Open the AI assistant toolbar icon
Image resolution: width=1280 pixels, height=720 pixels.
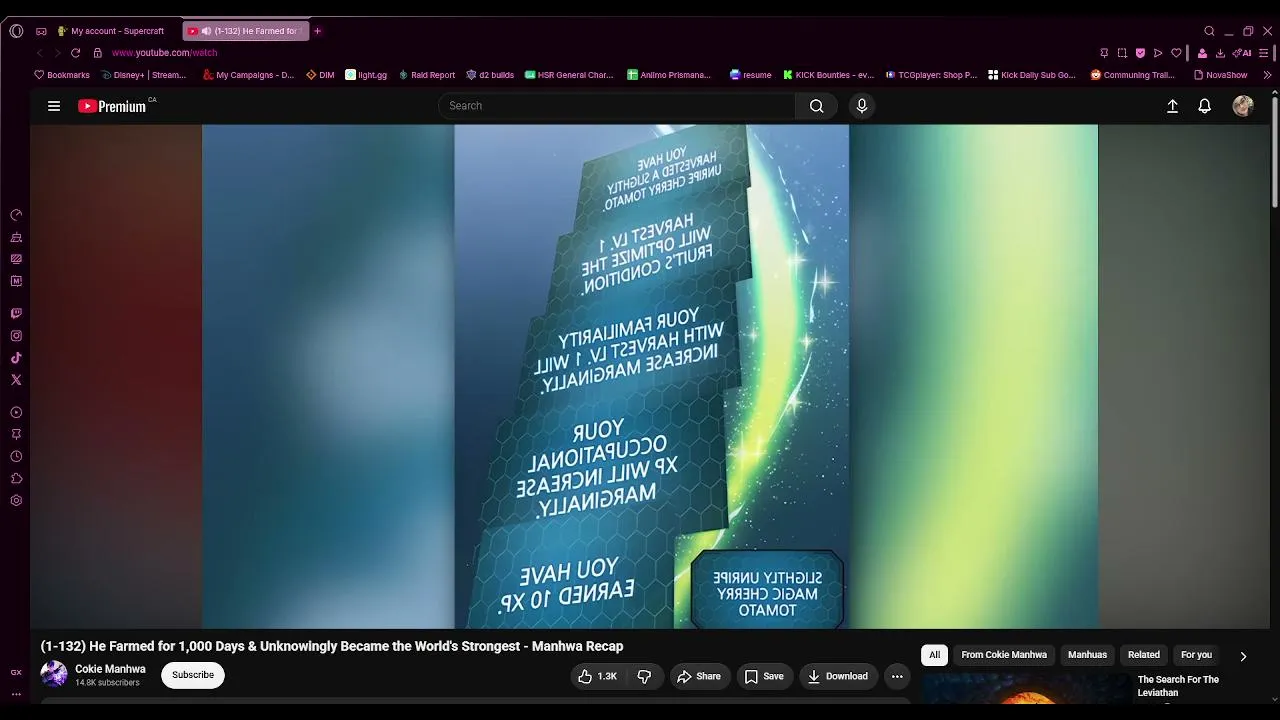tap(1242, 53)
